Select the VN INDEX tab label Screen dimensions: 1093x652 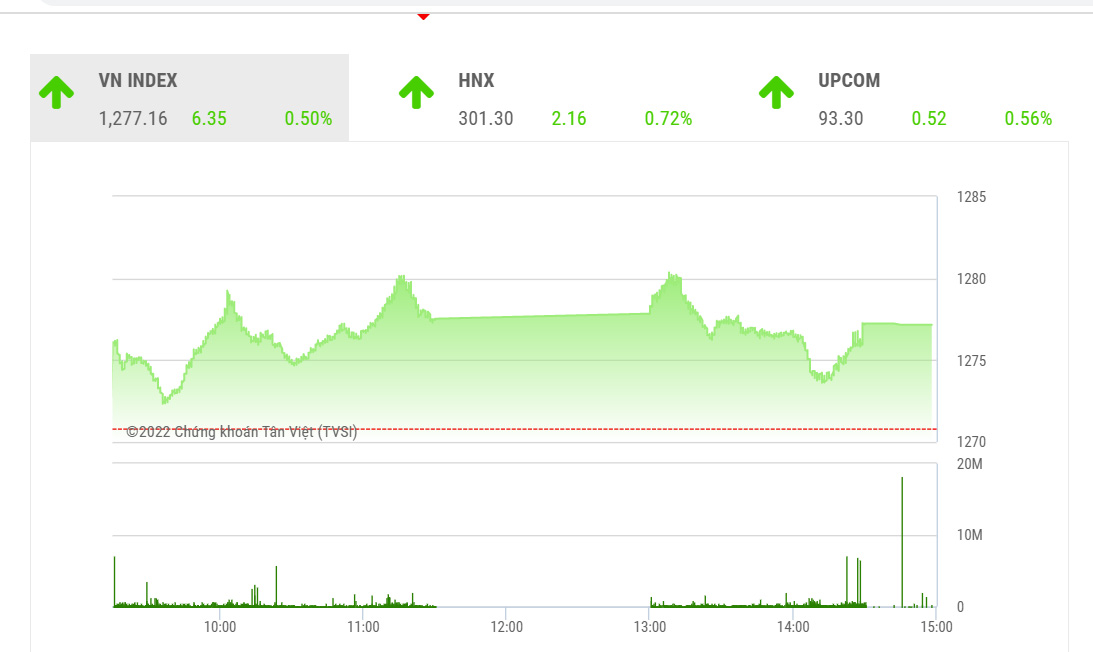[138, 81]
